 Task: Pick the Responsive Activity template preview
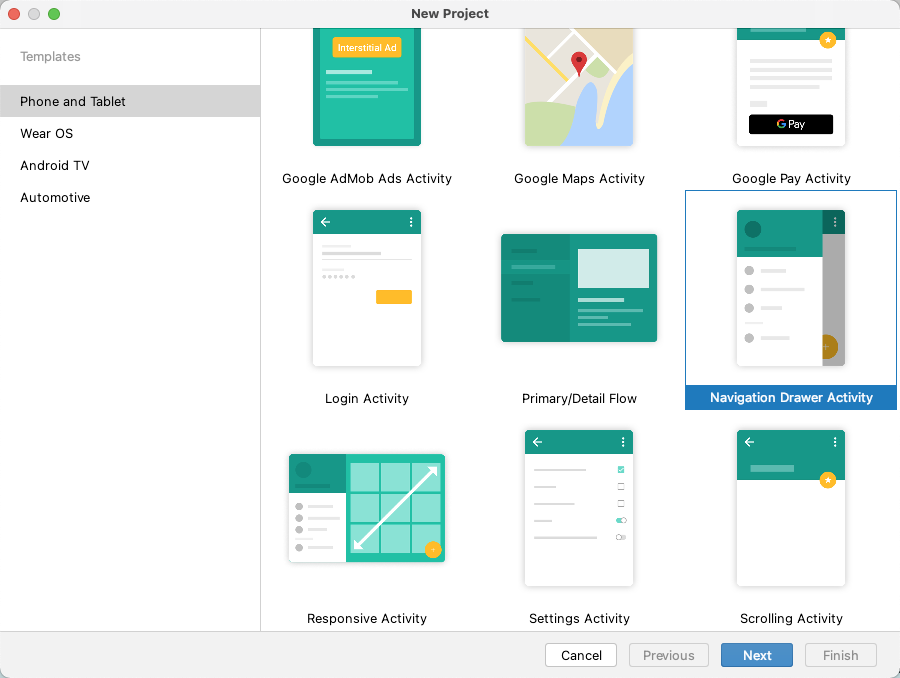(x=367, y=508)
